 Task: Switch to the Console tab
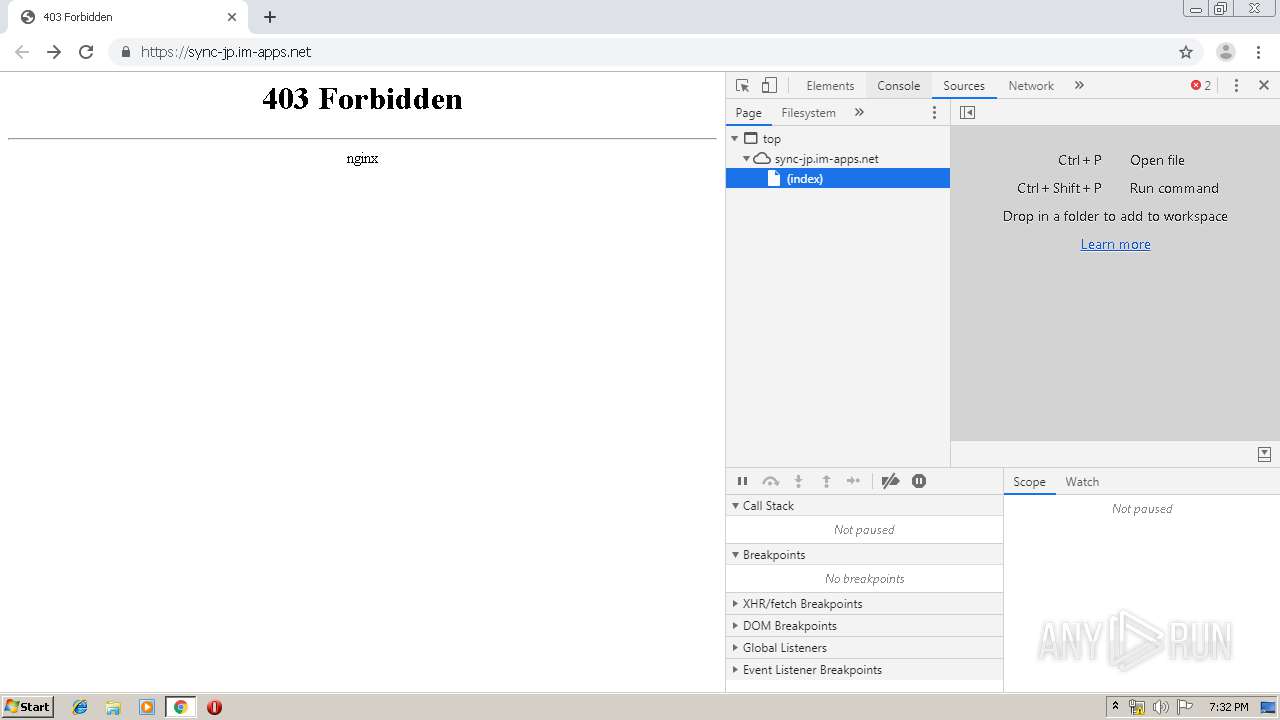tap(898, 86)
